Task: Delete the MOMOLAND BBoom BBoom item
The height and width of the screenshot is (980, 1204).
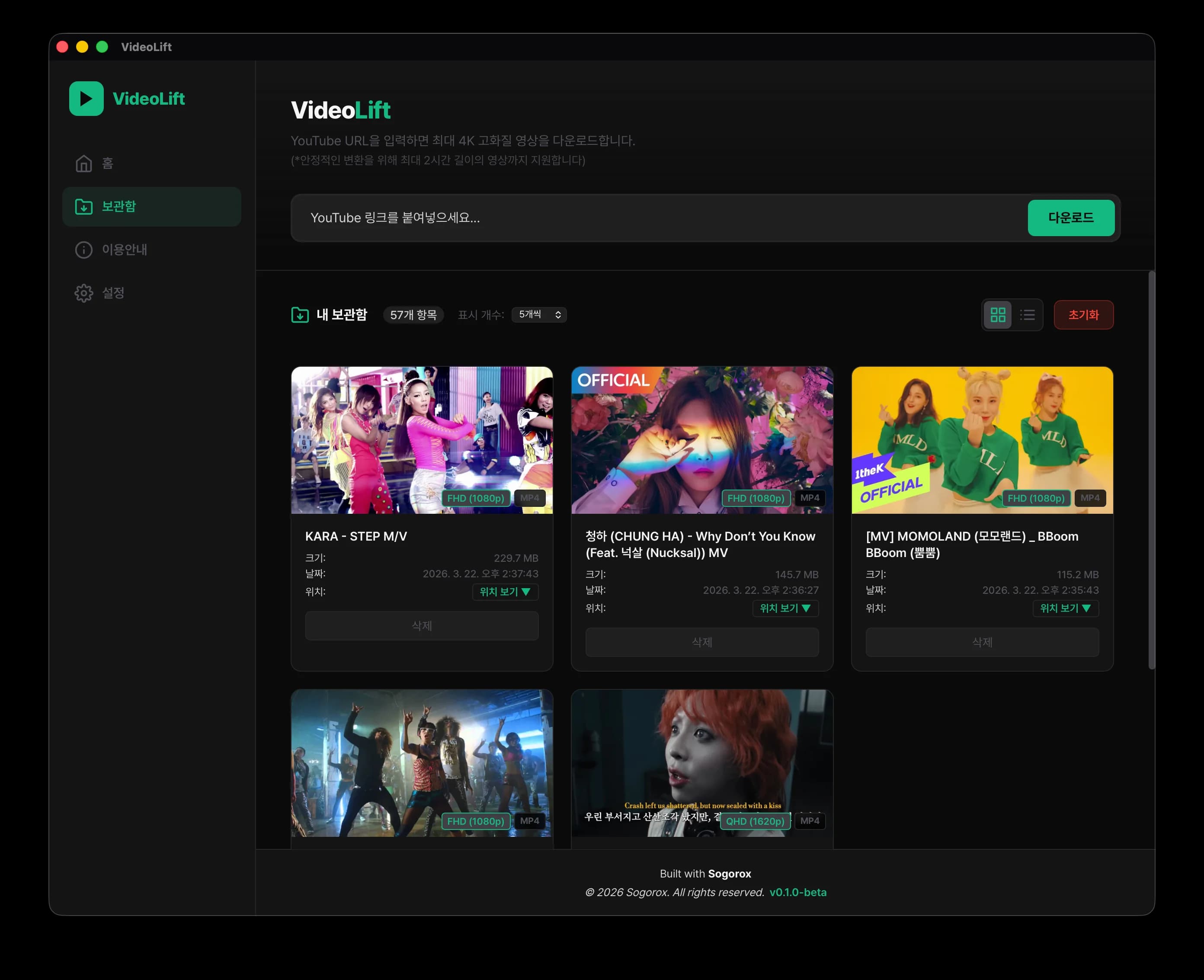Action: tap(982, 642)
